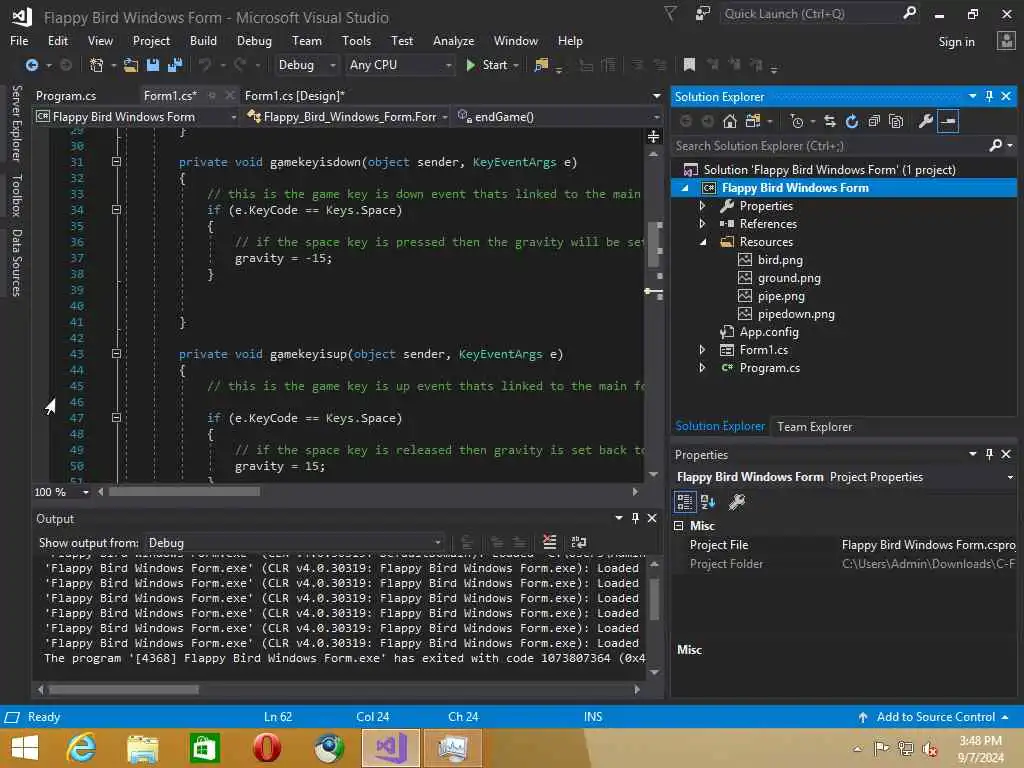Collapse the if block at line 34
This screenshot has width=1024, height=768.
tap(116, 210)
